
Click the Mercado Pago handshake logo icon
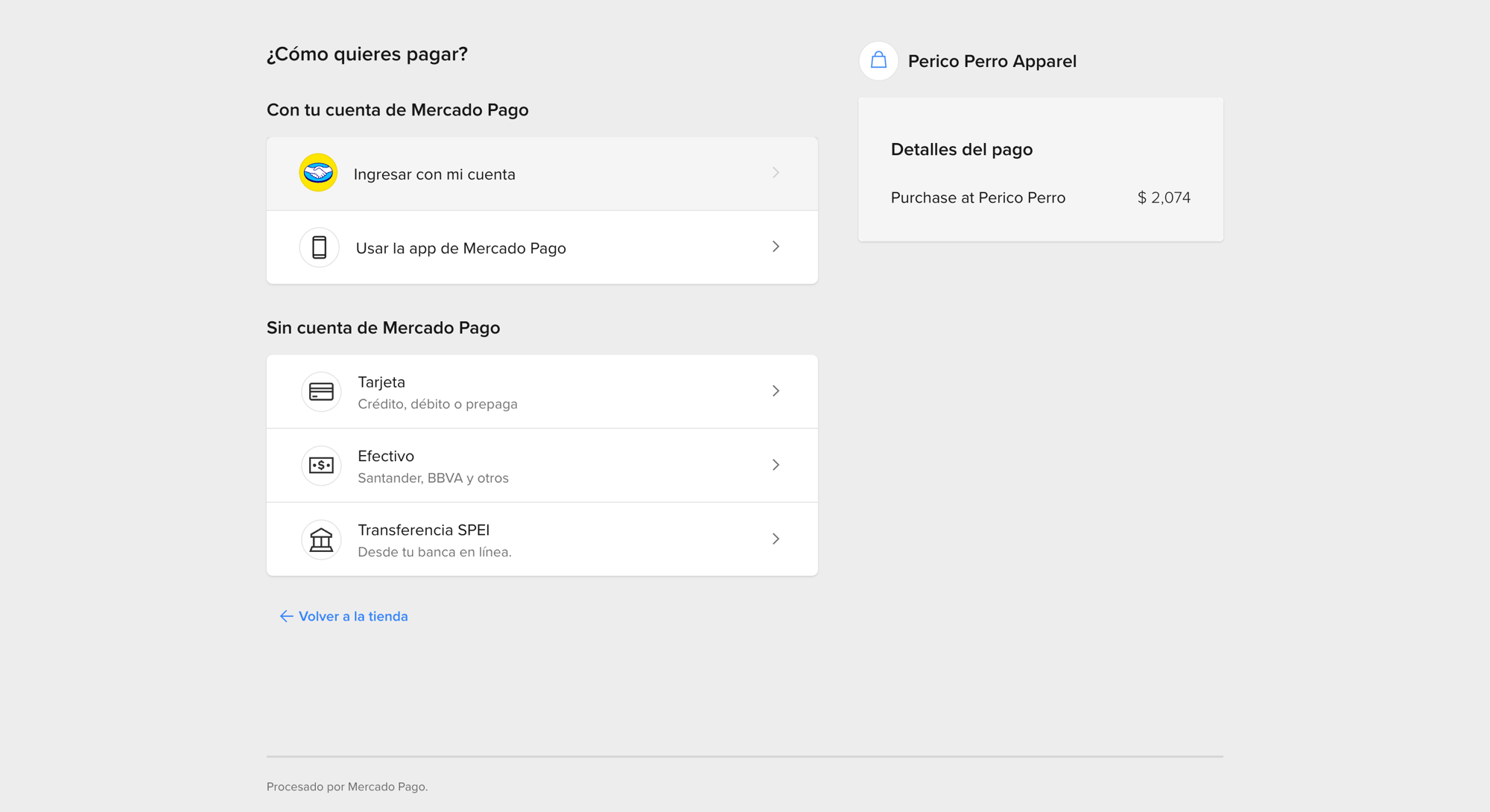click(318, 173)
